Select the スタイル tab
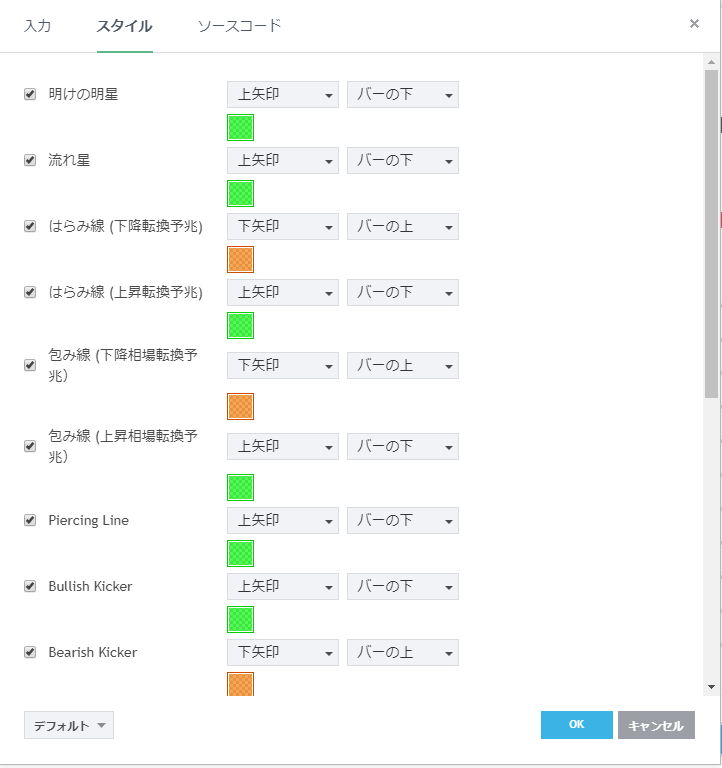This screenshot has height=768, width=722. coord(124,26)
